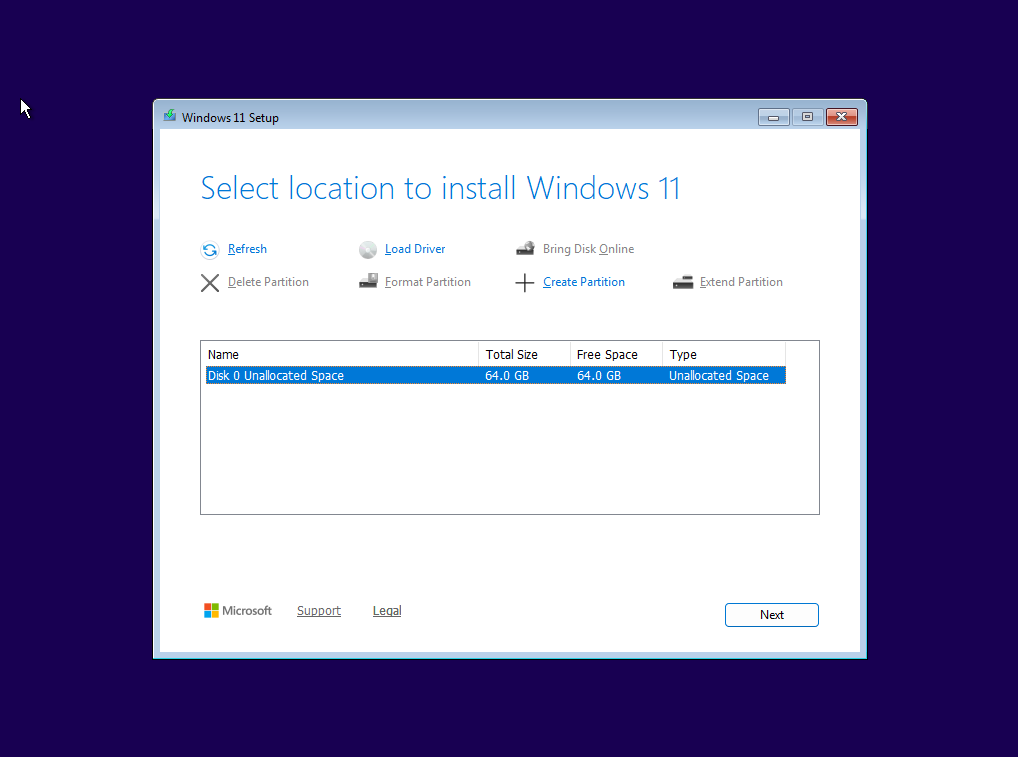Click the Format Partition label
1018x757 pixels.
[428, 282]
